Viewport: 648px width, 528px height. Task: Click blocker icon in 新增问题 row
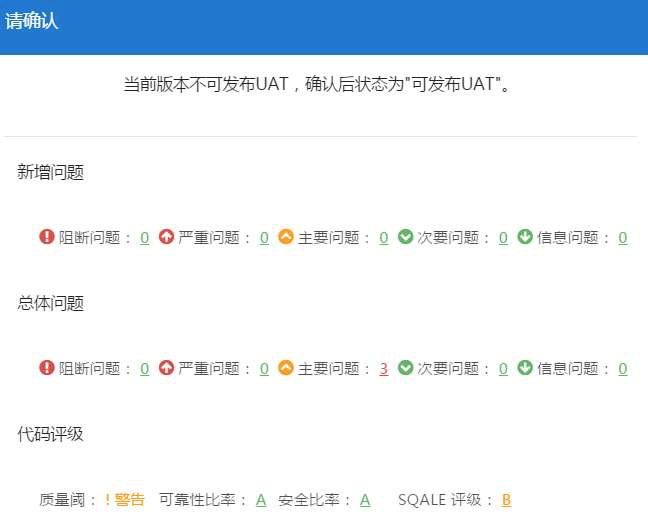(x=47, y=237)
